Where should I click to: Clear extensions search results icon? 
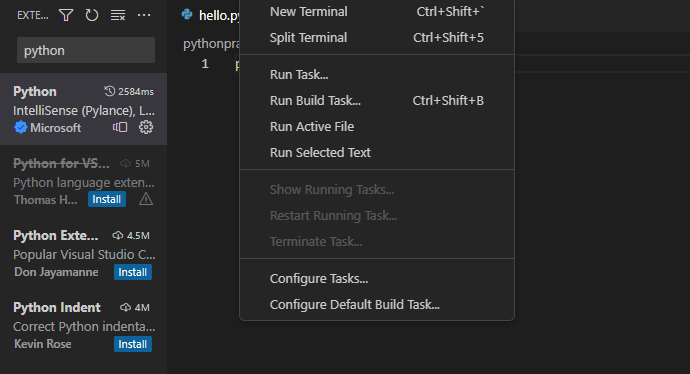(117, 15)
